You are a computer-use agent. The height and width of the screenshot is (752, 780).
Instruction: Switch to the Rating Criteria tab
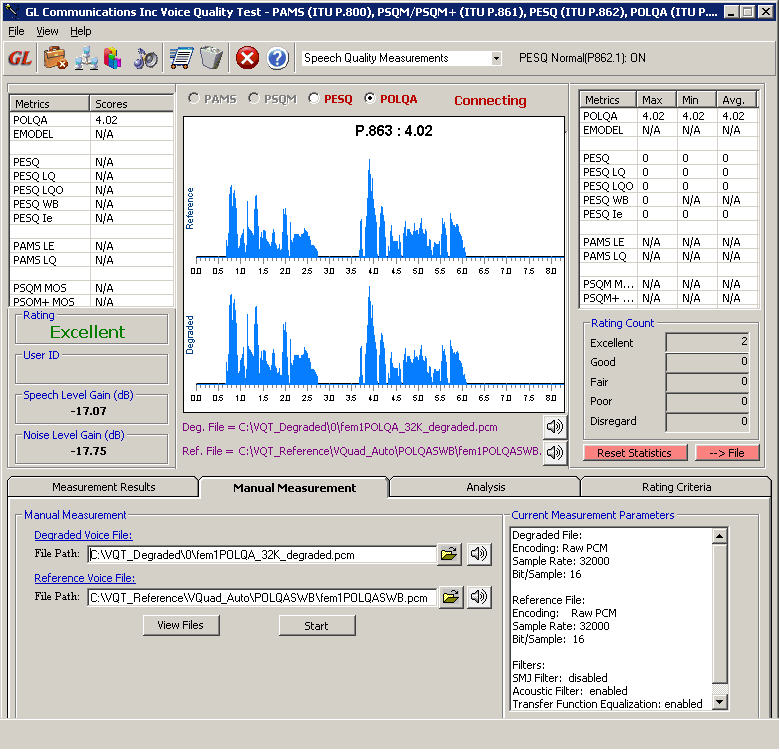coord(676,487)
